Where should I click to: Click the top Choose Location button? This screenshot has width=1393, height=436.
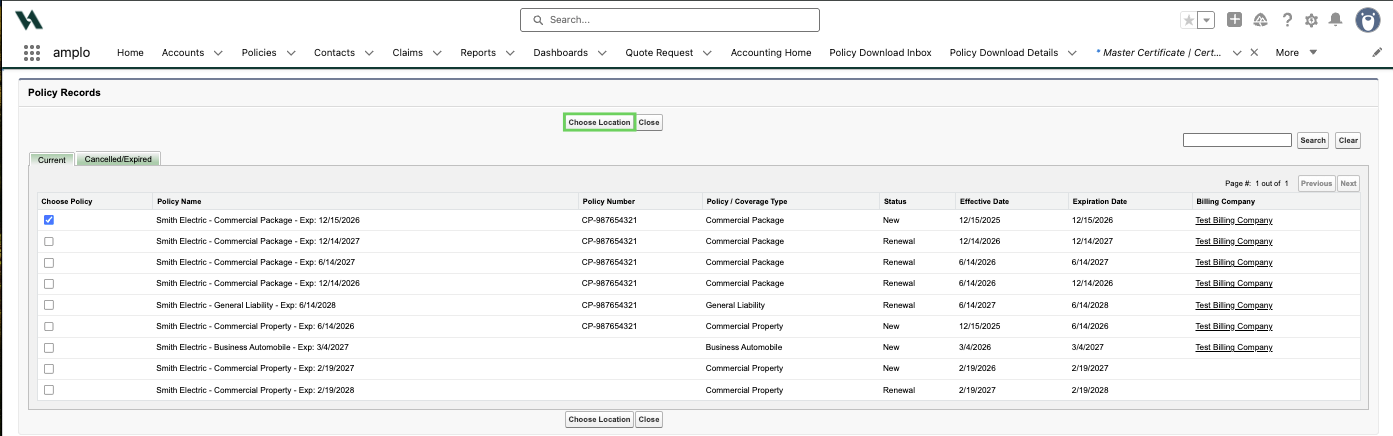[x=599, y=122]
